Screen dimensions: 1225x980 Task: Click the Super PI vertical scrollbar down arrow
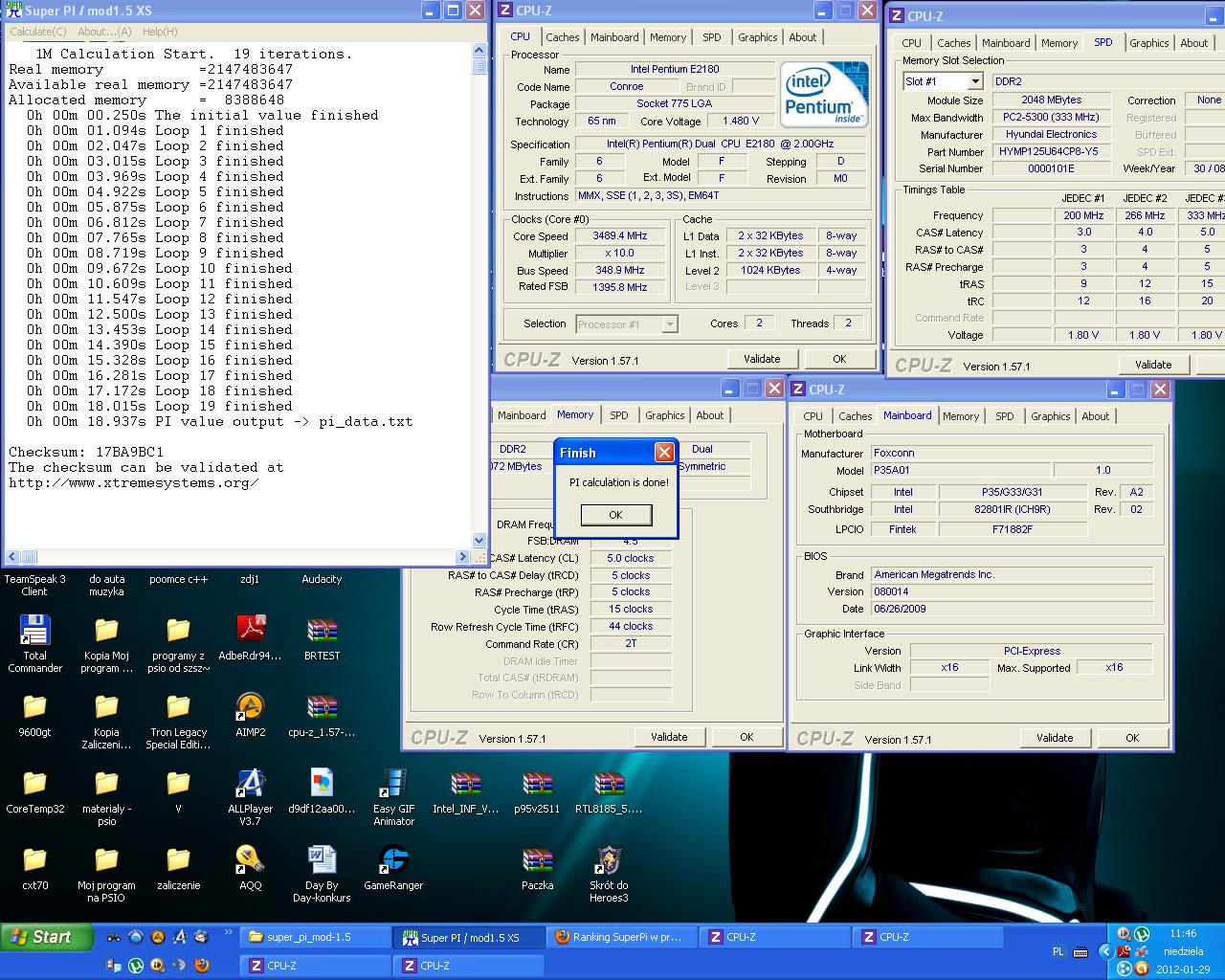click(479, 541)
